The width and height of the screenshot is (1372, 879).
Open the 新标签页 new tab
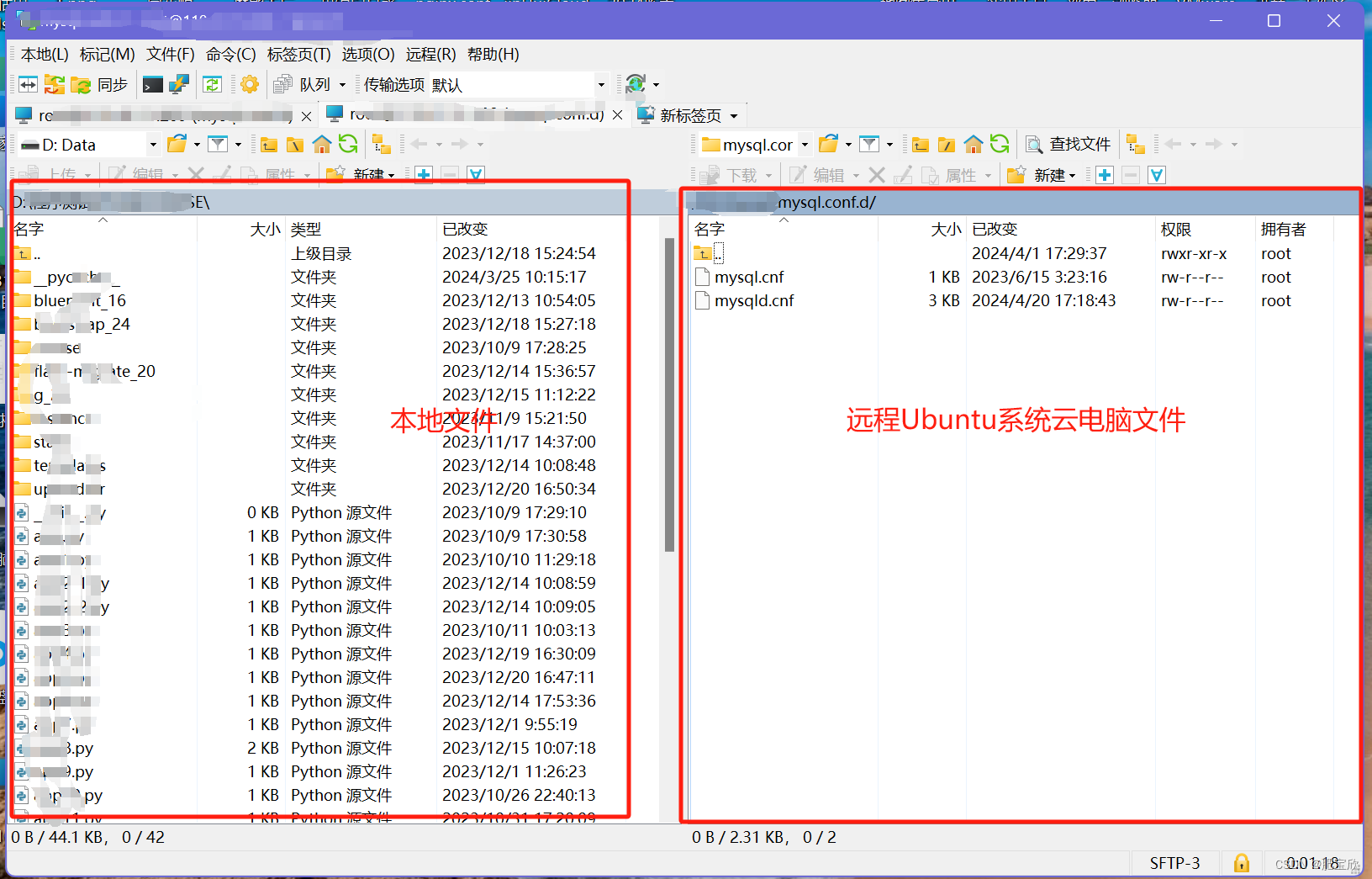tap(680, 115)
